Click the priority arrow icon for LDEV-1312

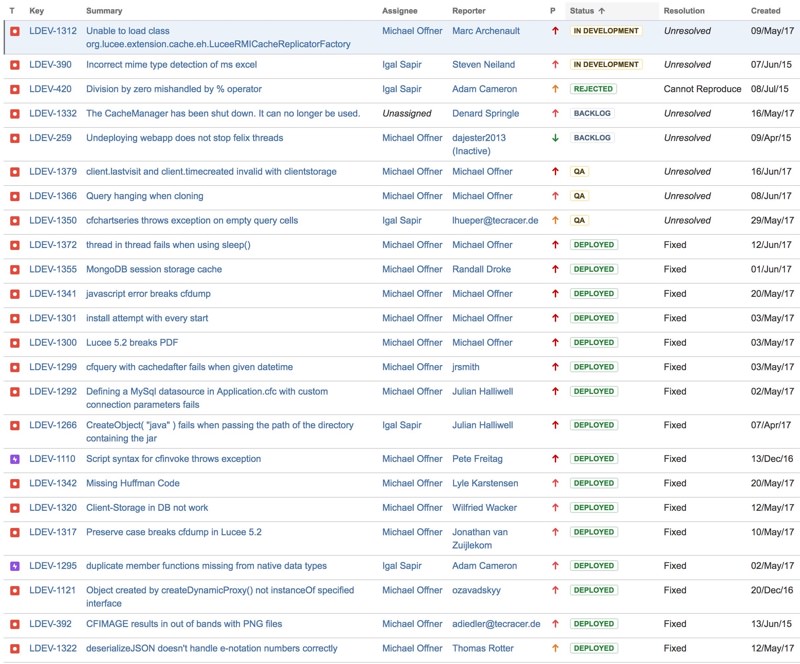pyautogui.click(x=555, y=31)
